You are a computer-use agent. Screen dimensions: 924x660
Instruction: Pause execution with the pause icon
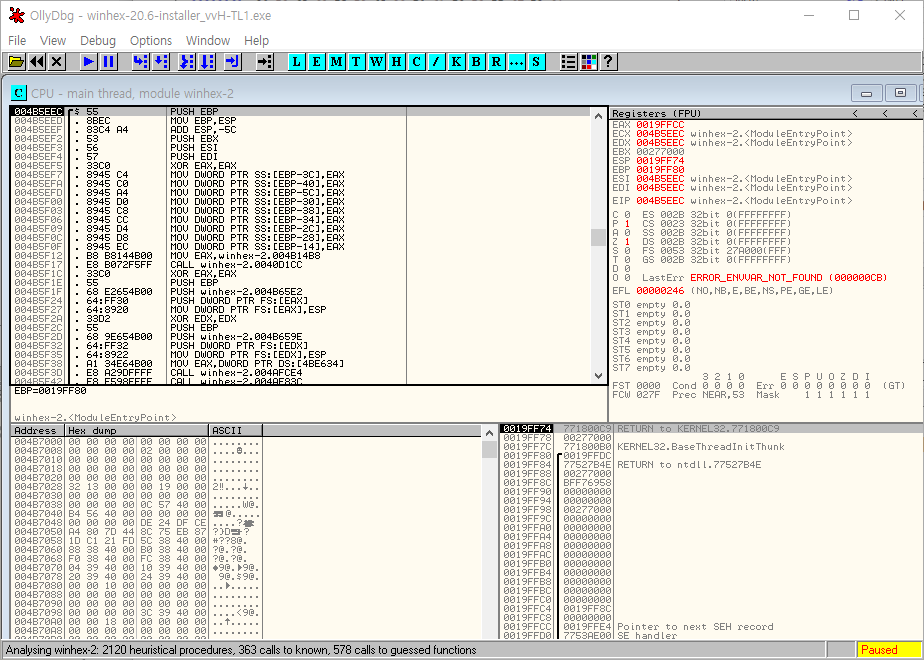click(x=109, y=61)
